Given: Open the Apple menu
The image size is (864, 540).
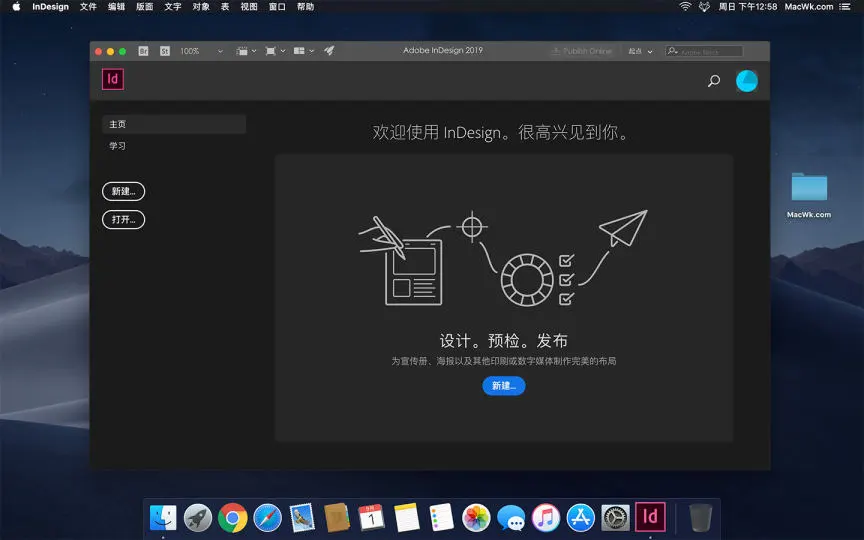Looking at the screenshot, I should click(16, 7).
